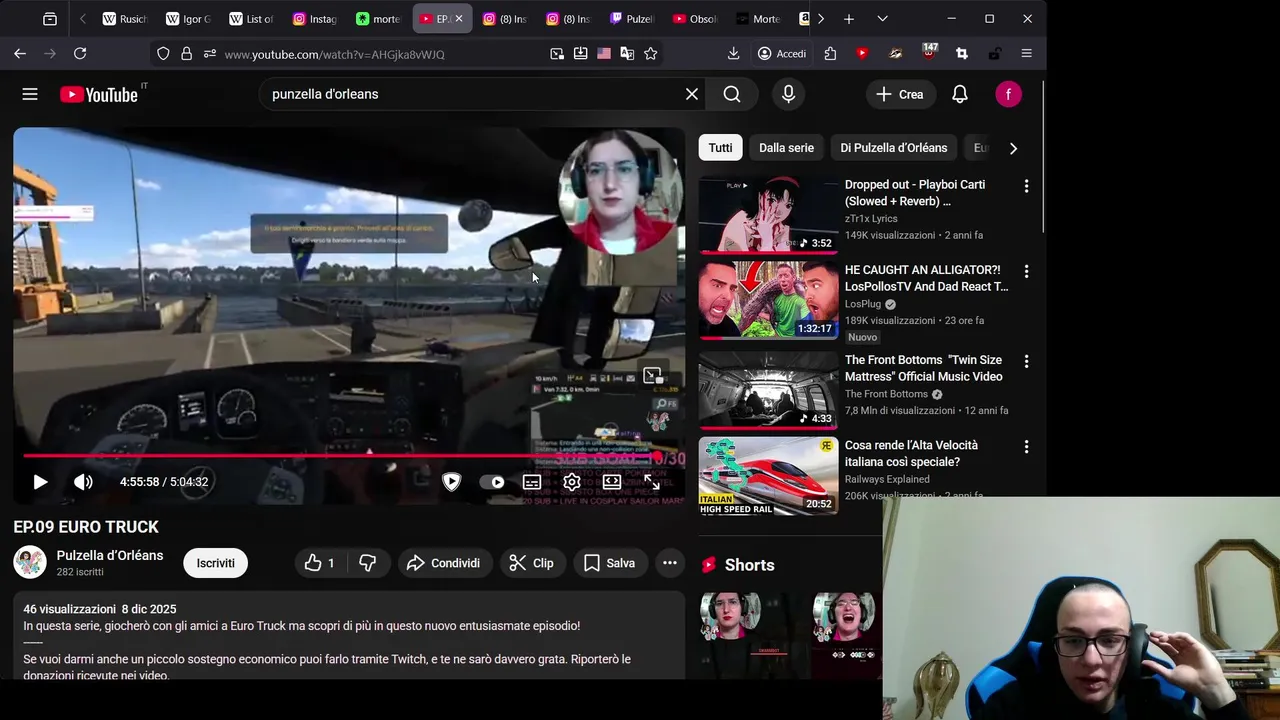Go back in browser history

click(20, 54)
